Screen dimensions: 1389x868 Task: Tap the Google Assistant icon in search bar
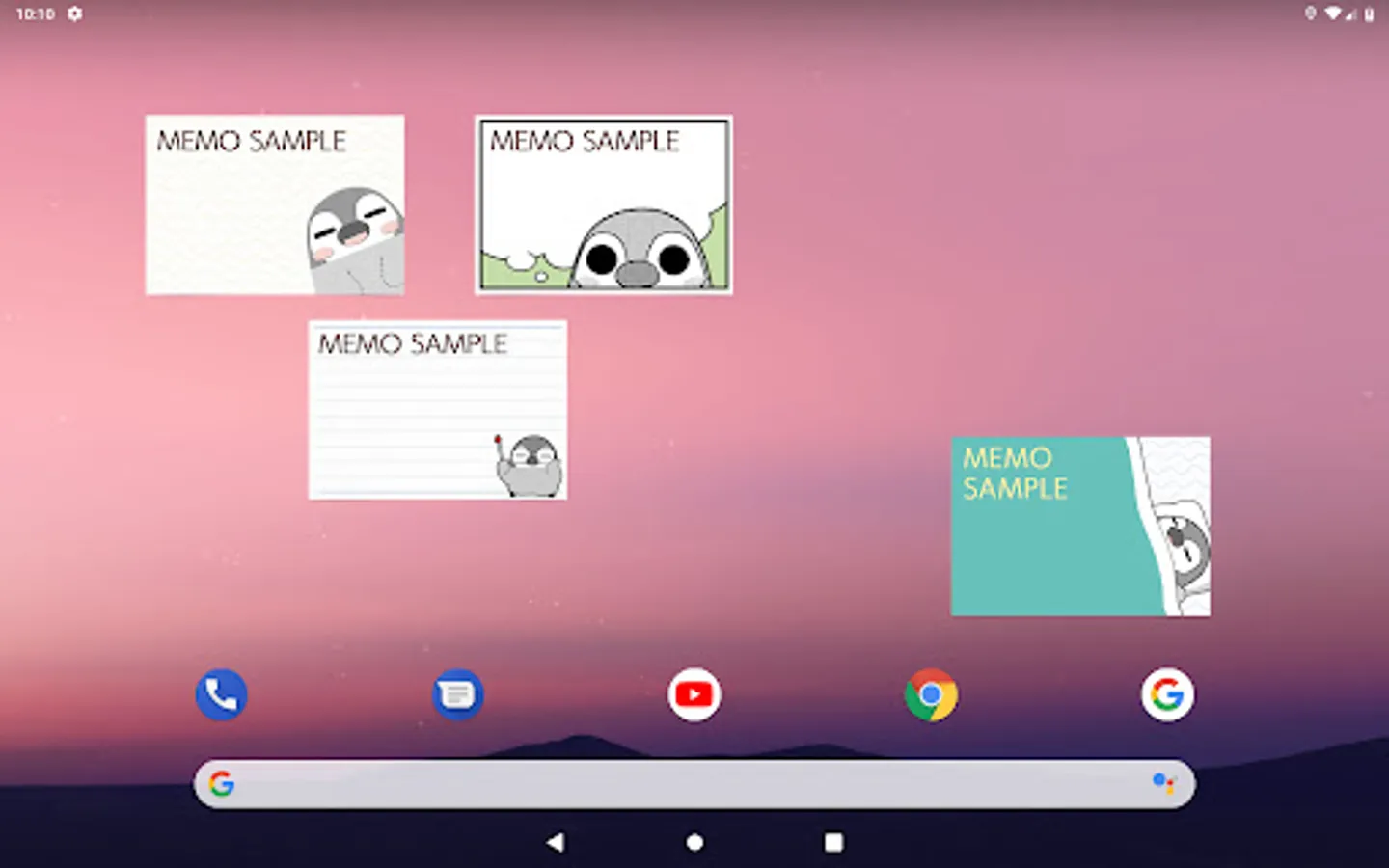(1164, 783)
